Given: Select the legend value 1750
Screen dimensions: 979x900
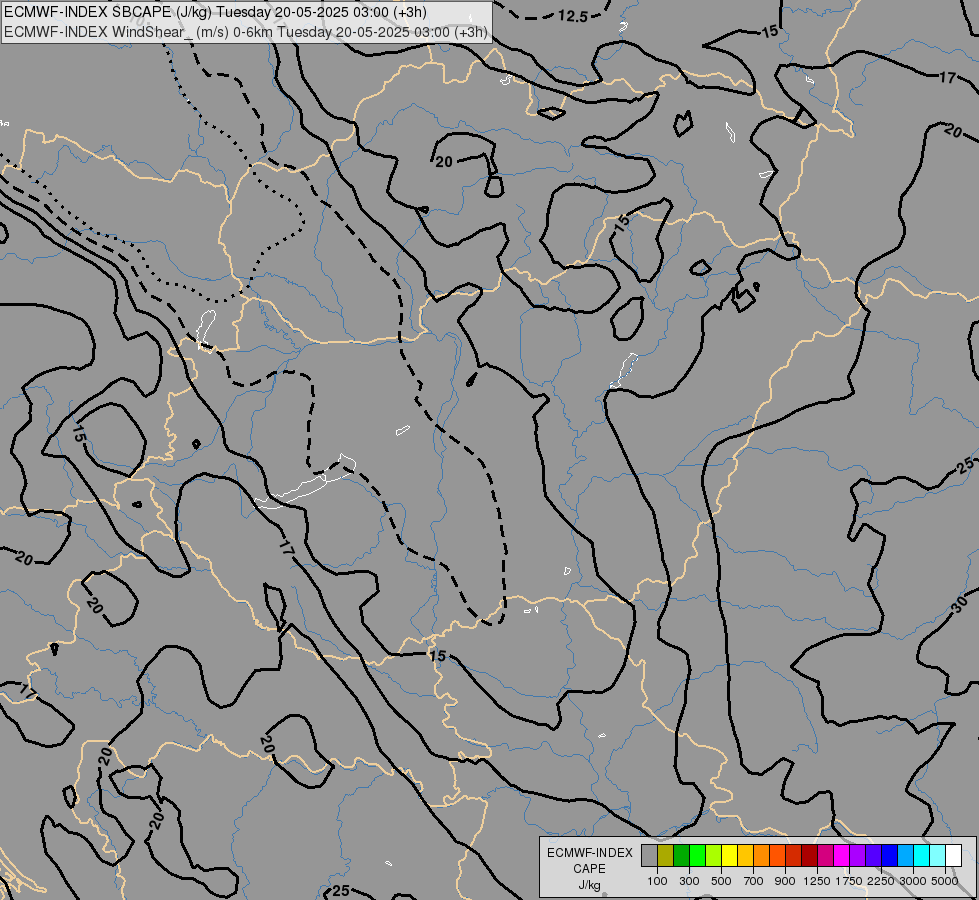Looking at the screenshot, I should tap(849, 881).
